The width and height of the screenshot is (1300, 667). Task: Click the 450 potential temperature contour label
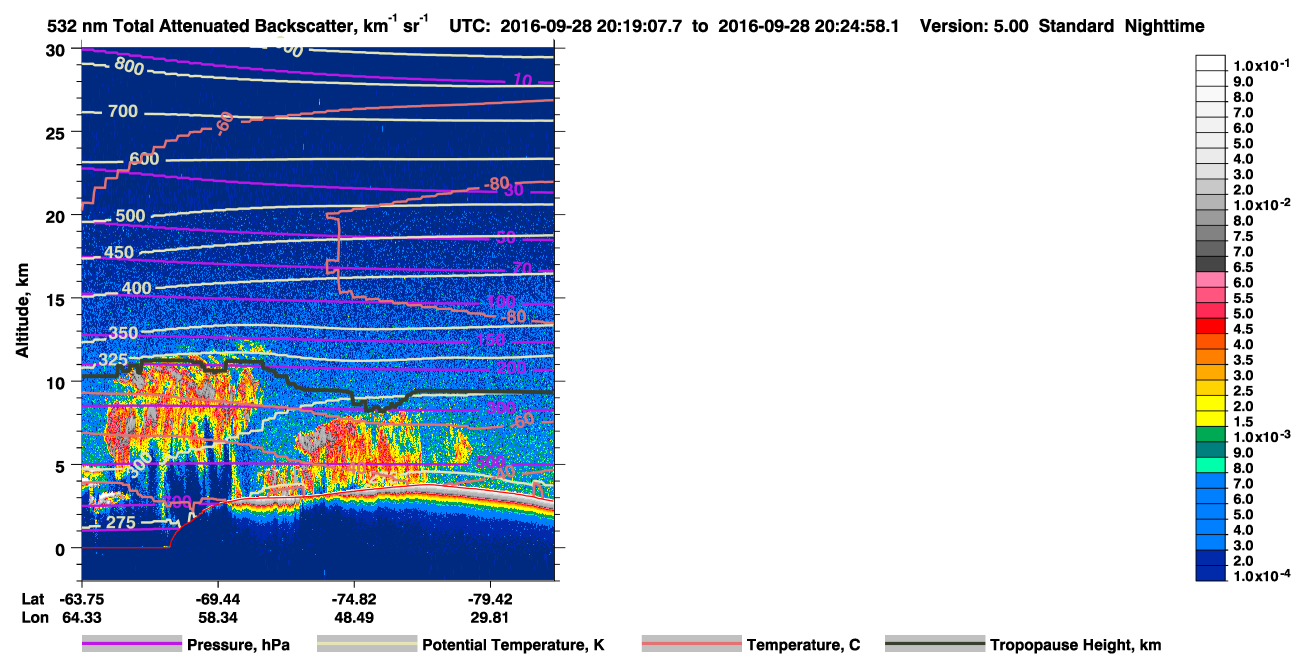[x=118, y=253]
